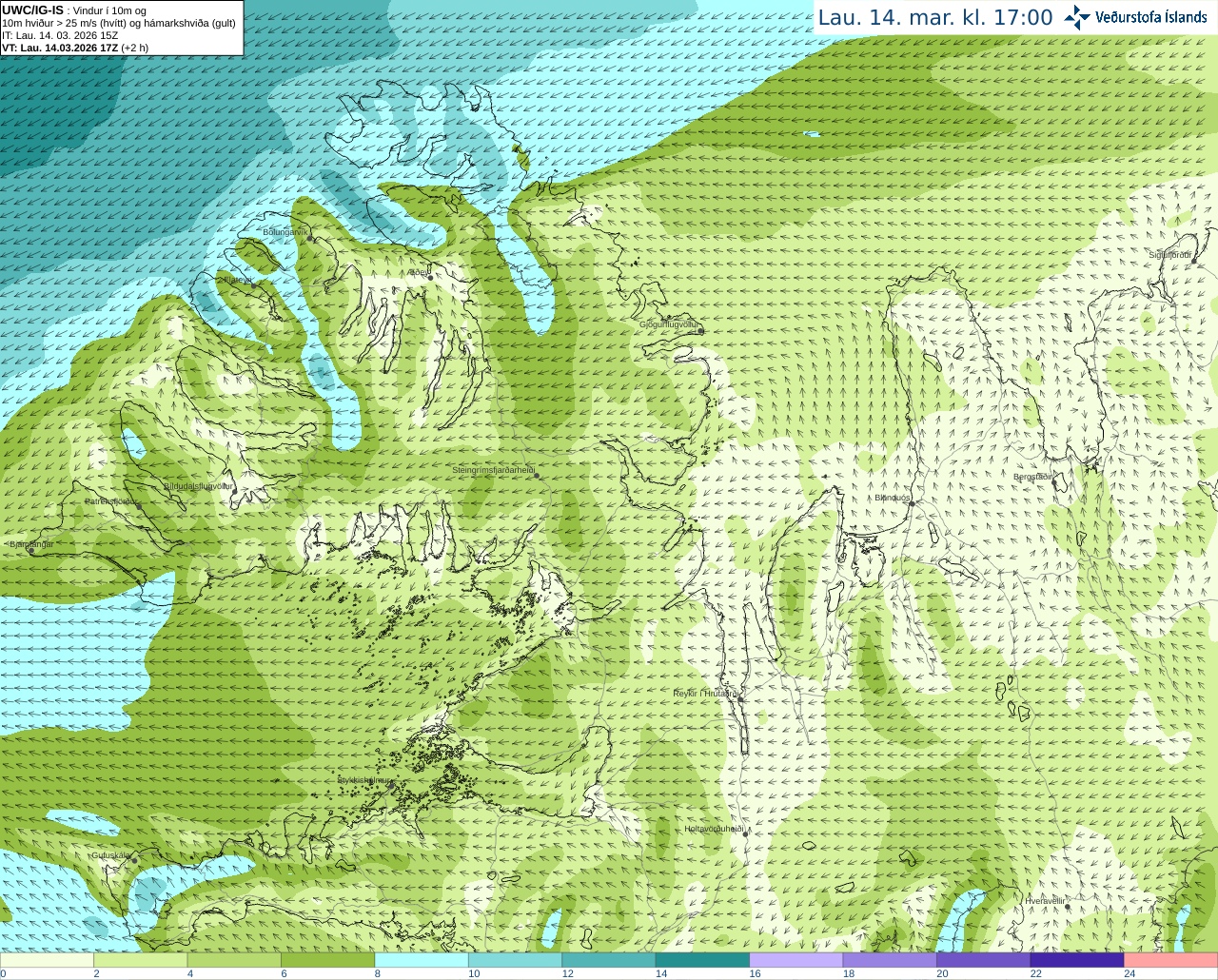The image size is (1218, 980).
Task: Click the Siglufjörður station label
Action: tap(1169, 255)
